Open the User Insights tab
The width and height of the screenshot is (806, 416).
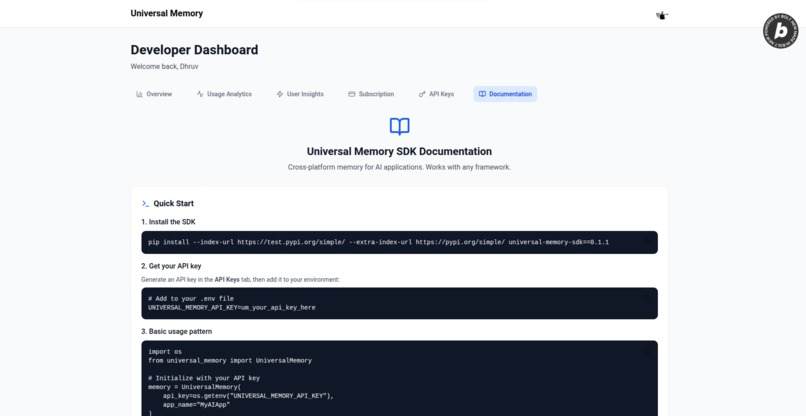(x=300, y=94)
